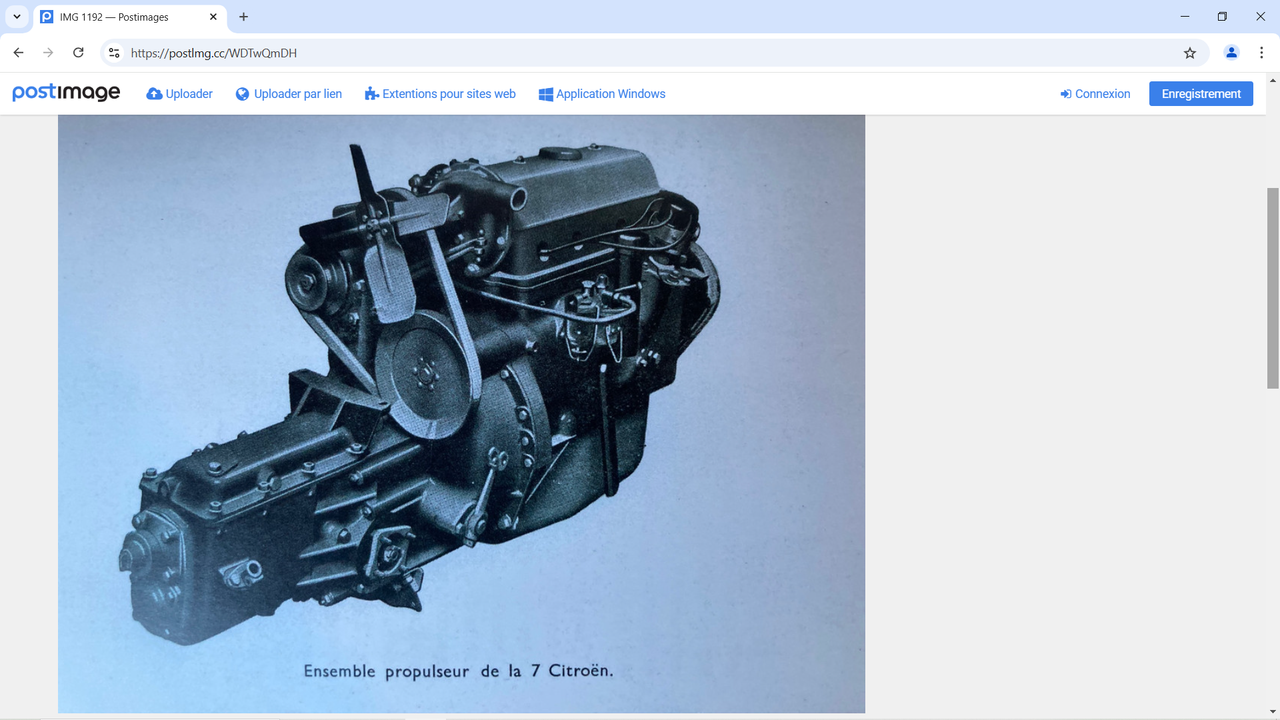Restore down the browser window

pyautogui.click(x=1222, y=17)
